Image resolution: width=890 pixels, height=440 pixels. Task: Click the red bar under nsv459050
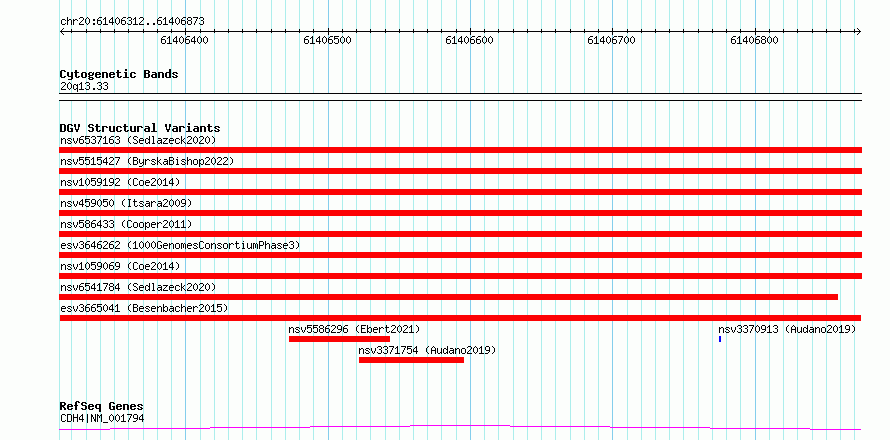[460, 213]
